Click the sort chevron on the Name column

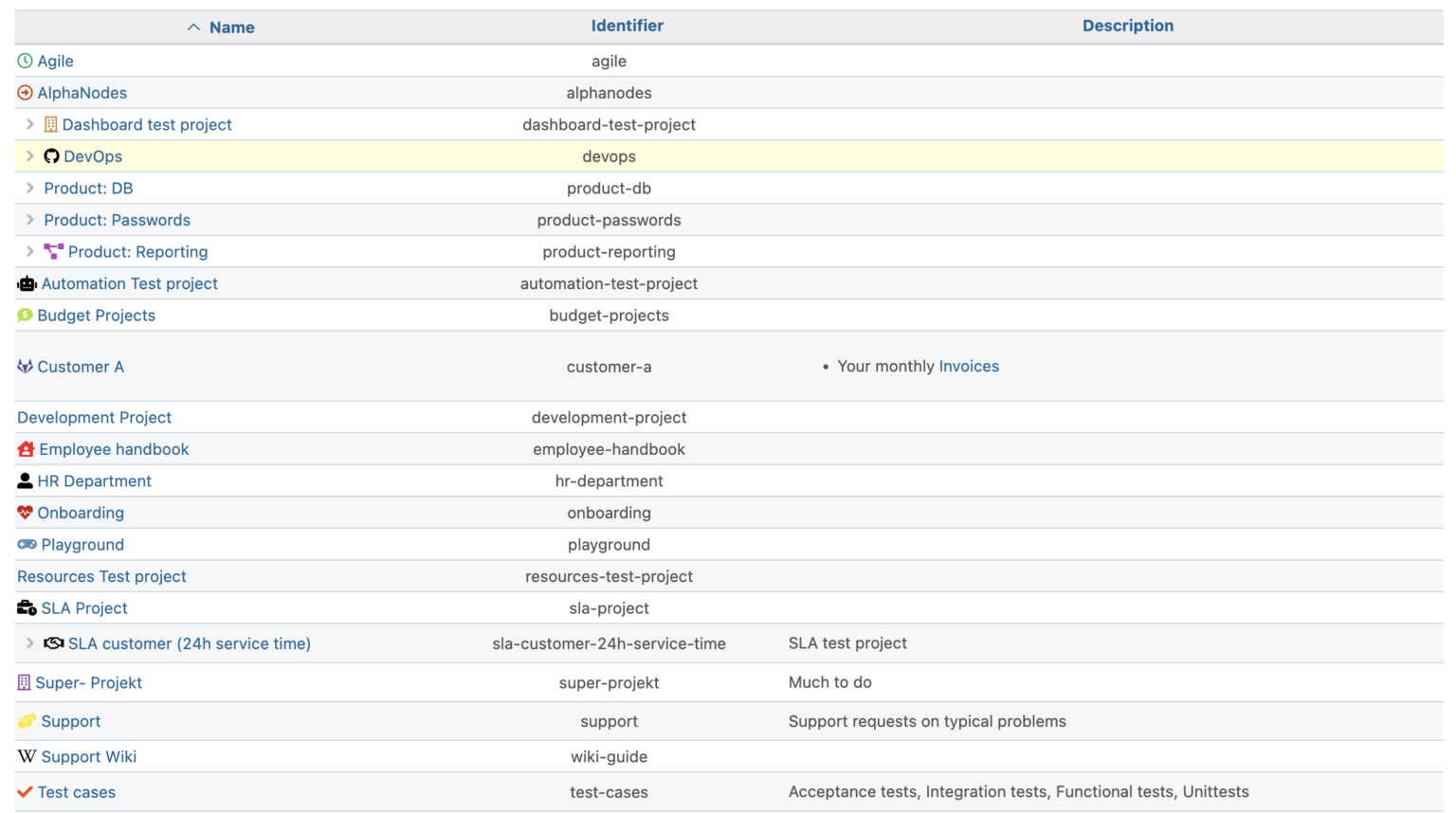pos(191,27)
